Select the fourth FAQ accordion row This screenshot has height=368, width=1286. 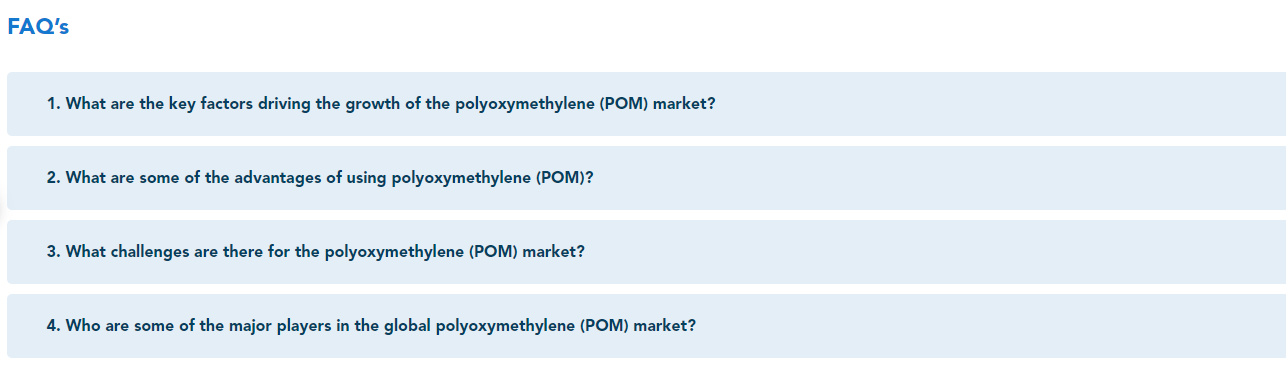[646, 326]
